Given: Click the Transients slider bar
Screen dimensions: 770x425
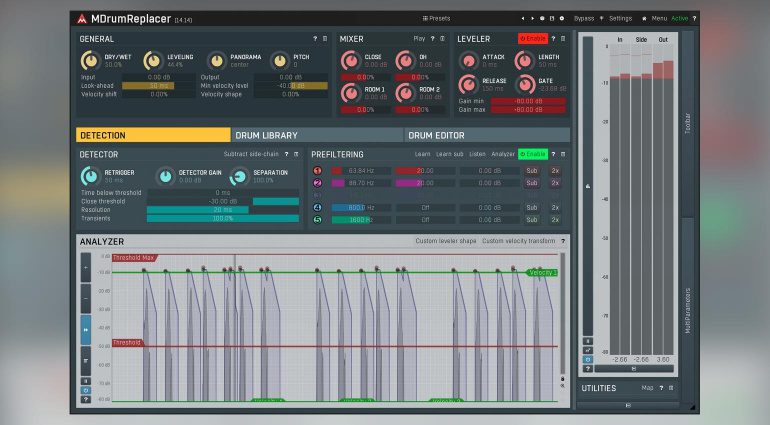Looking at the screenshot, I should [222, 218].
